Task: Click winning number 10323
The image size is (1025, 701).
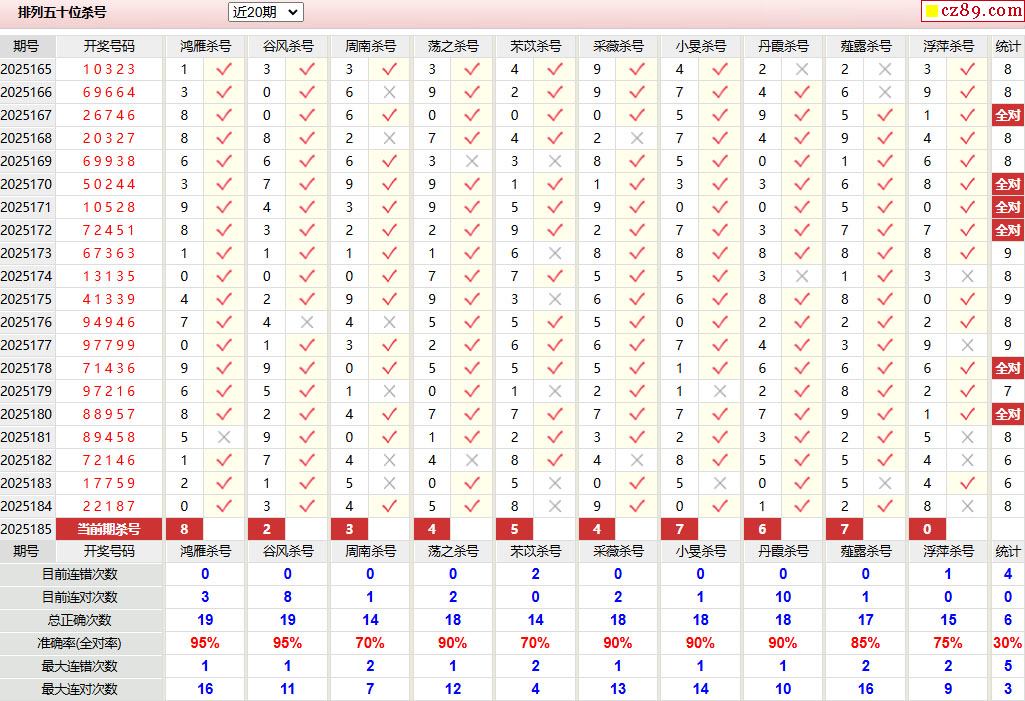Action: (x=109, y=69)
